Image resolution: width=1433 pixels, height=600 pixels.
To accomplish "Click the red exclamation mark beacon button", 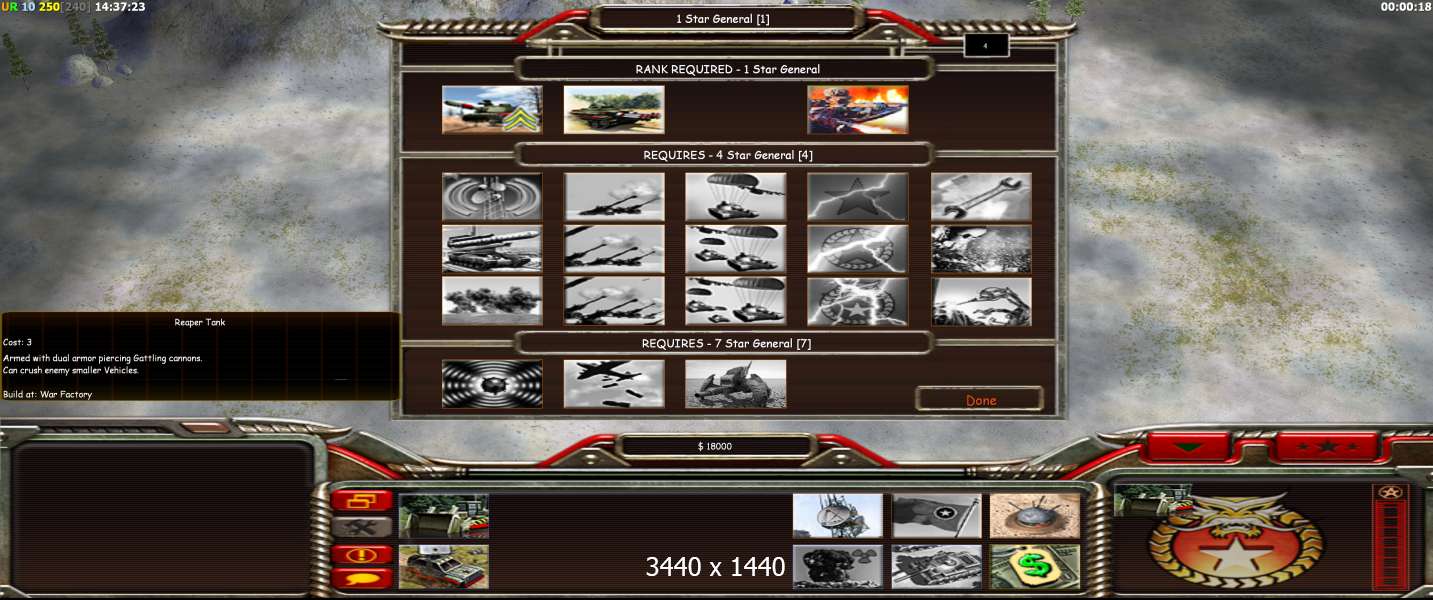I will pyautogui.click(x=361, y=554).
